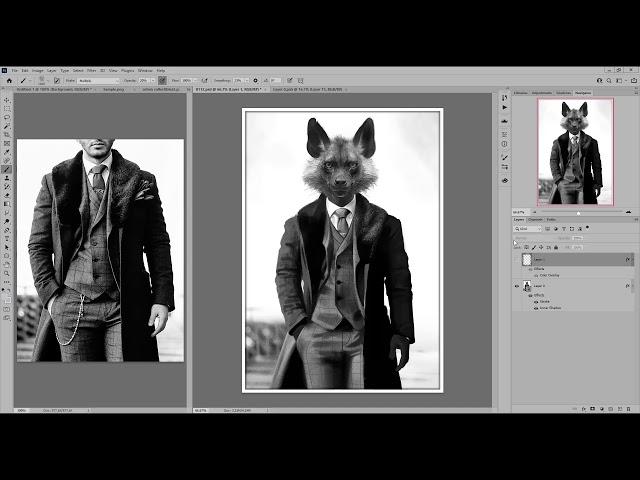Open smoothing options gear icon

256,81
